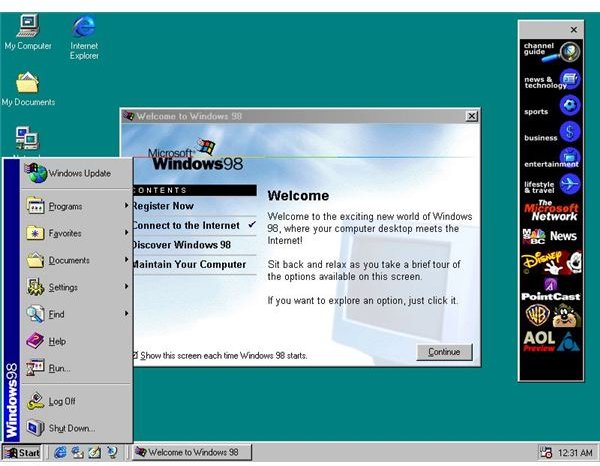The height and width of the screenshot is (466, 600).
Task: Click the Settings gear icon
Action: pyautogui.click(x=35, y=287)
